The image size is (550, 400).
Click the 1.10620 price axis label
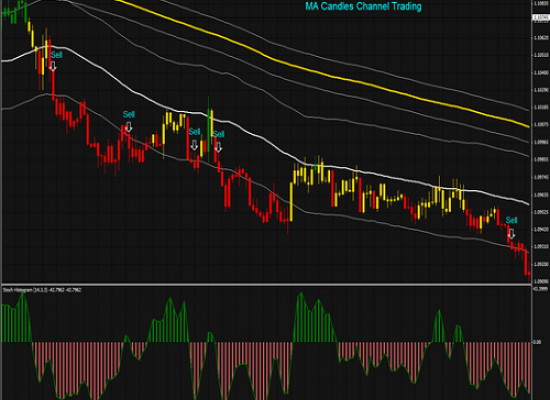pyautogui.click(x=541, y=37)
